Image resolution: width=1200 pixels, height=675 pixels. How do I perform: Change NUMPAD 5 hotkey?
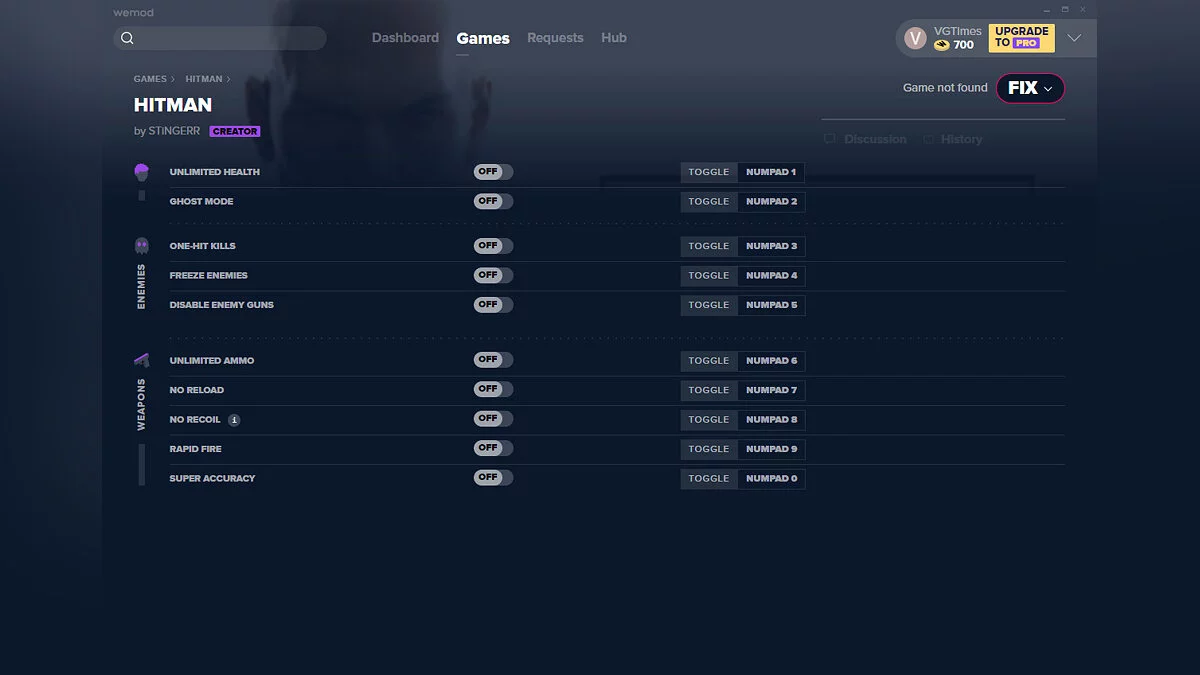coord(771,305)
